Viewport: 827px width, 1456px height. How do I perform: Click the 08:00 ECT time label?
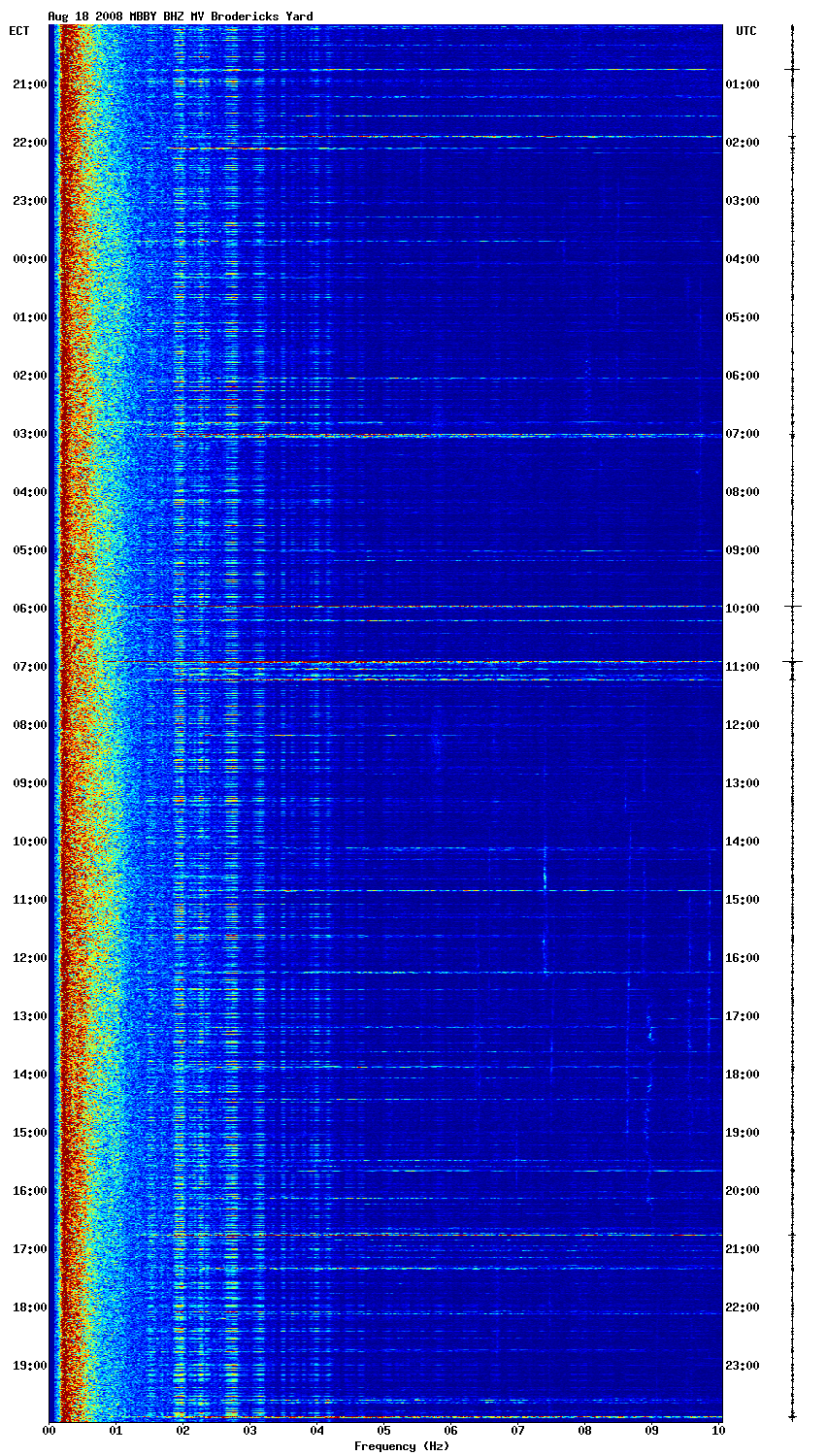click(30, 725)
